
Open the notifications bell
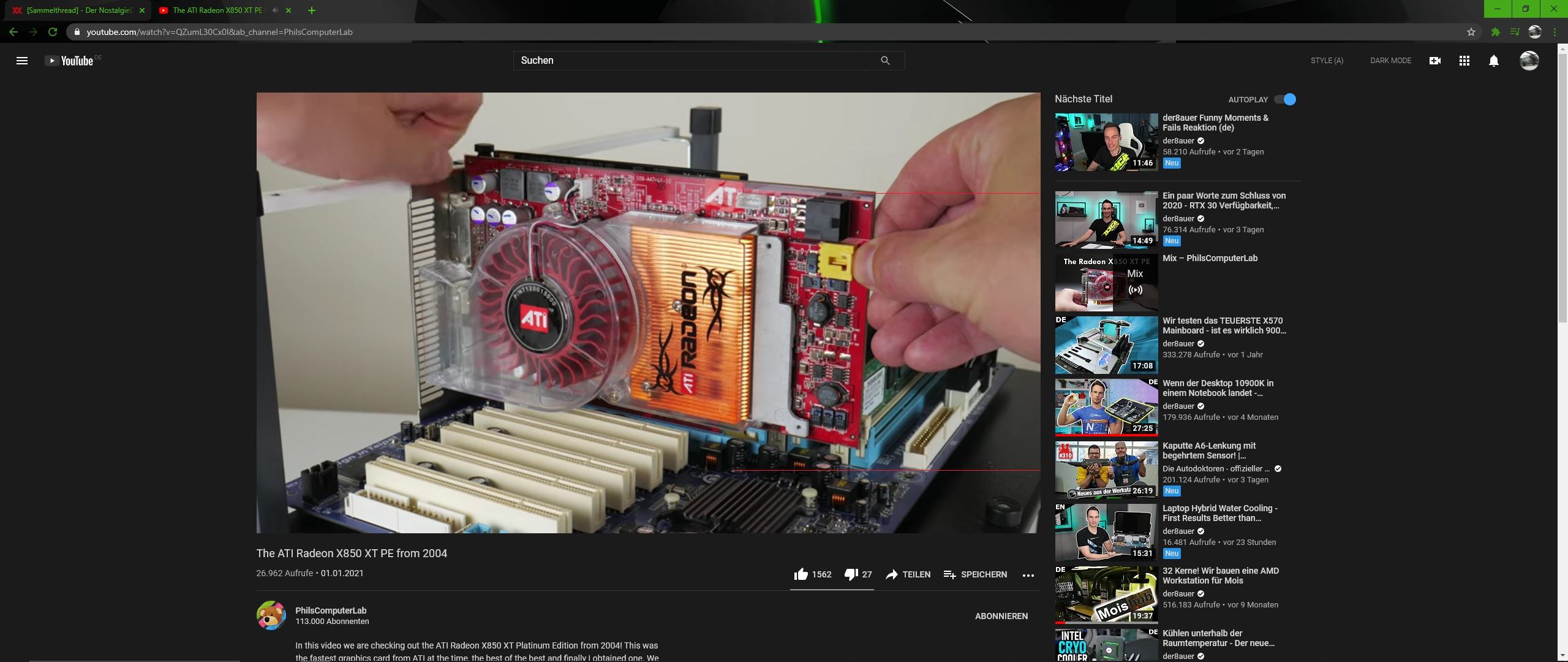pos(1494,61)
